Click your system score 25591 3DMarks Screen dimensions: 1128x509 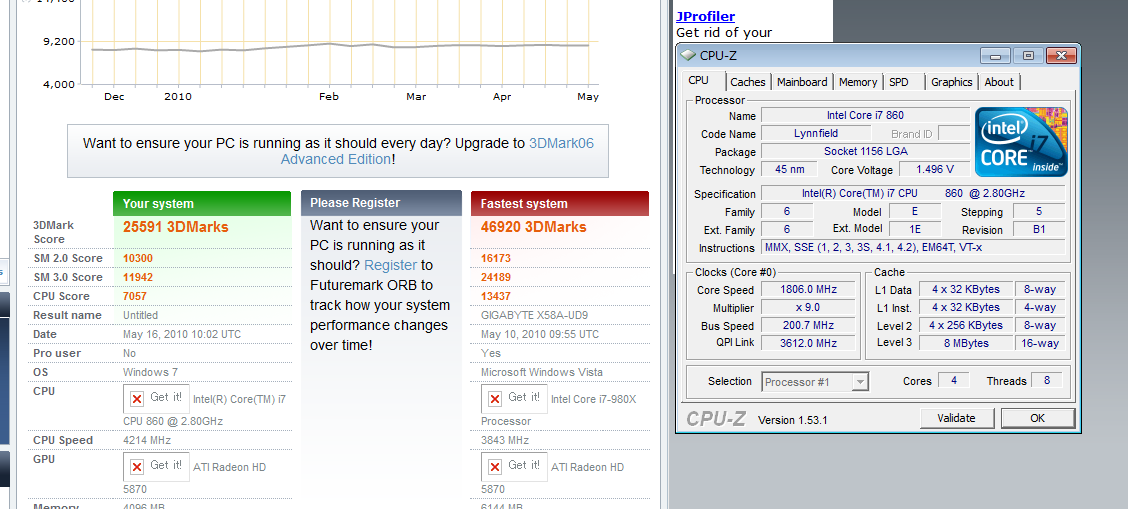tap(176, 227)
